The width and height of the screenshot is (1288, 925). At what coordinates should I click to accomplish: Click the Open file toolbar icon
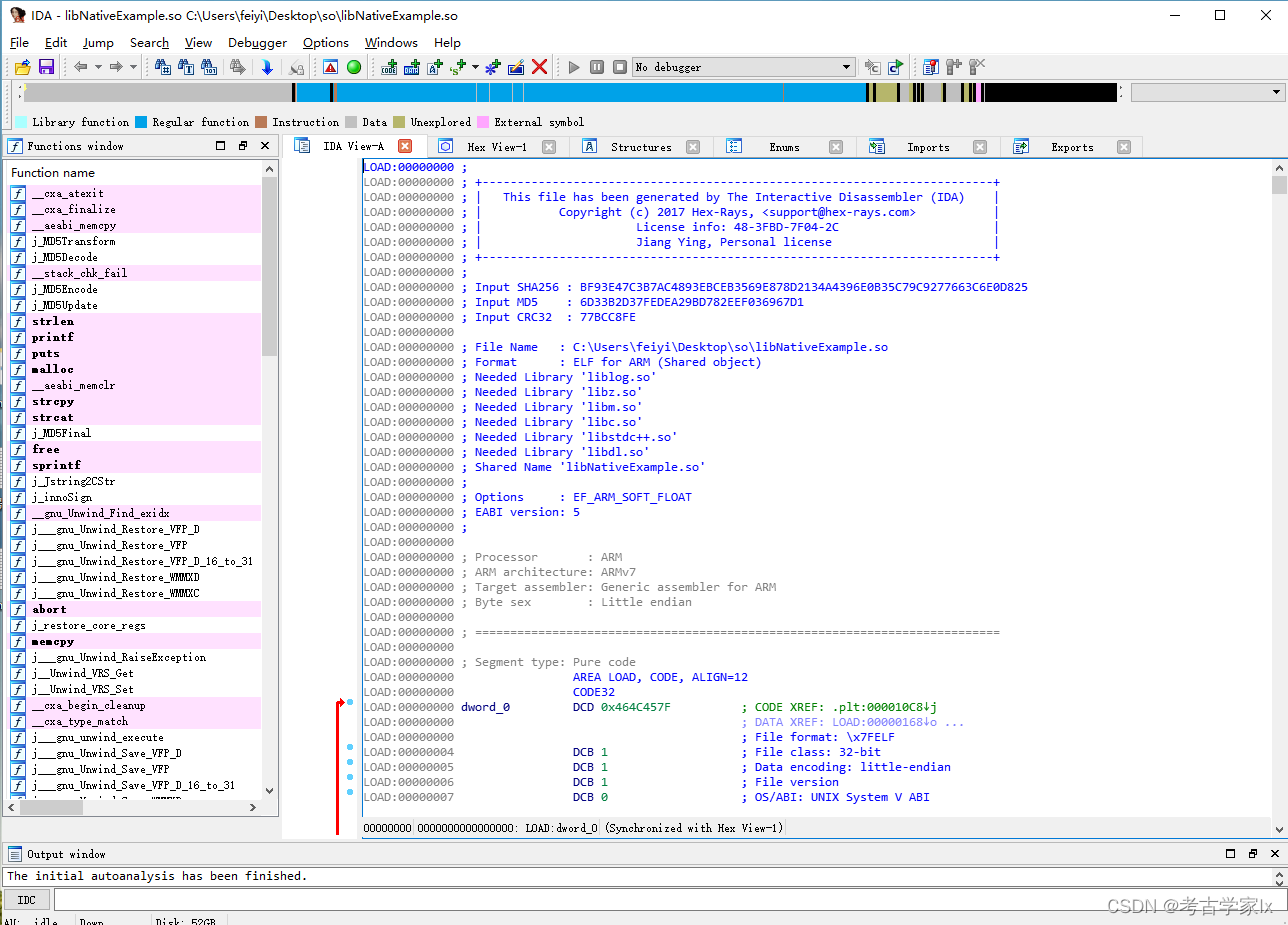click(22, 67)
